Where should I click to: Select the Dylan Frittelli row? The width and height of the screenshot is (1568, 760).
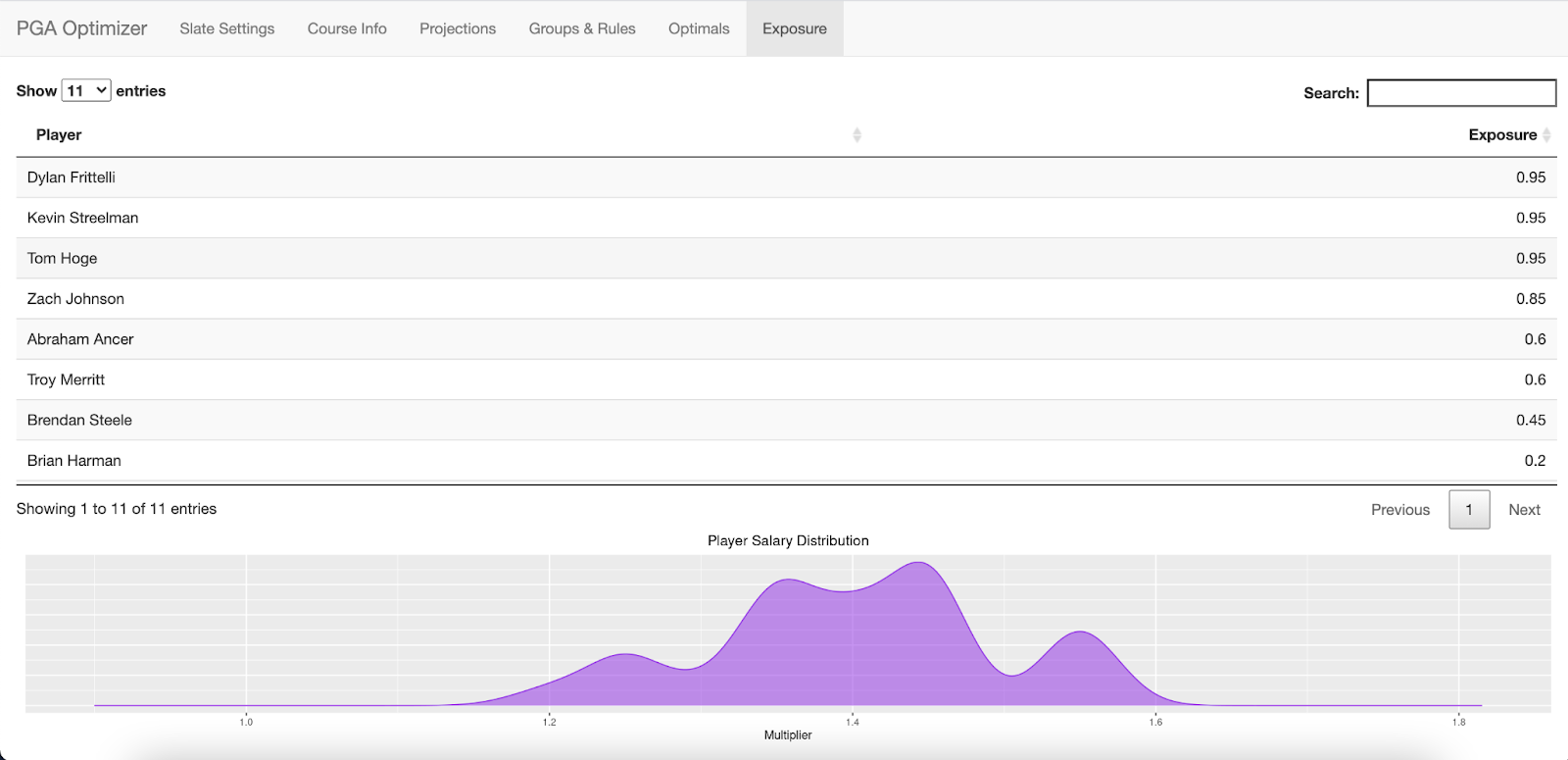coord(786,177)
